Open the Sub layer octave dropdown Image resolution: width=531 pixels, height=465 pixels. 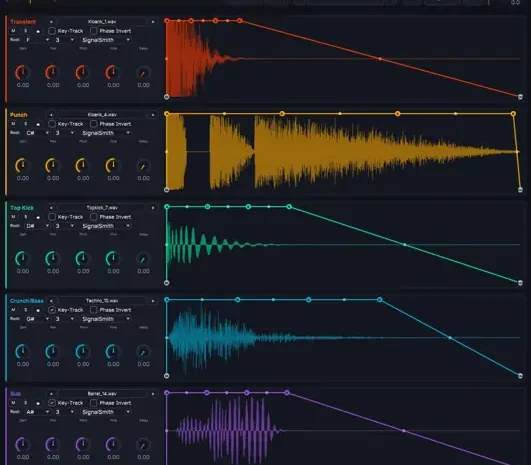(x=64, y=412)
